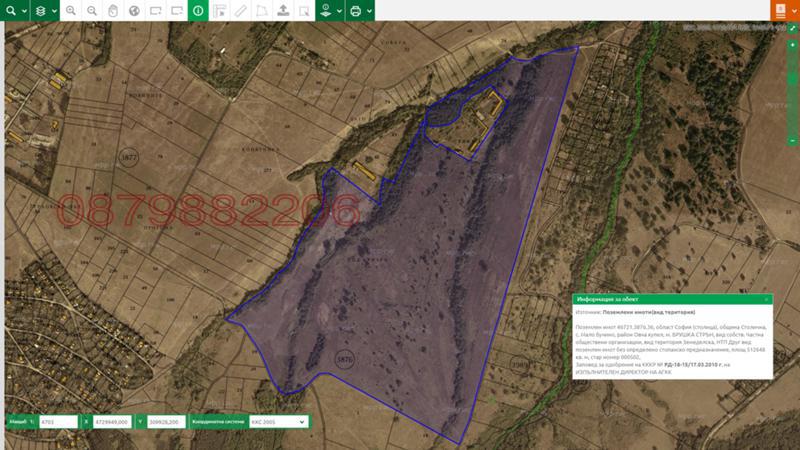Image resolution: width=800 pixels, height=450 pixels.
Task: Expand the print options dropdown arrow
Action: [370, 11]
